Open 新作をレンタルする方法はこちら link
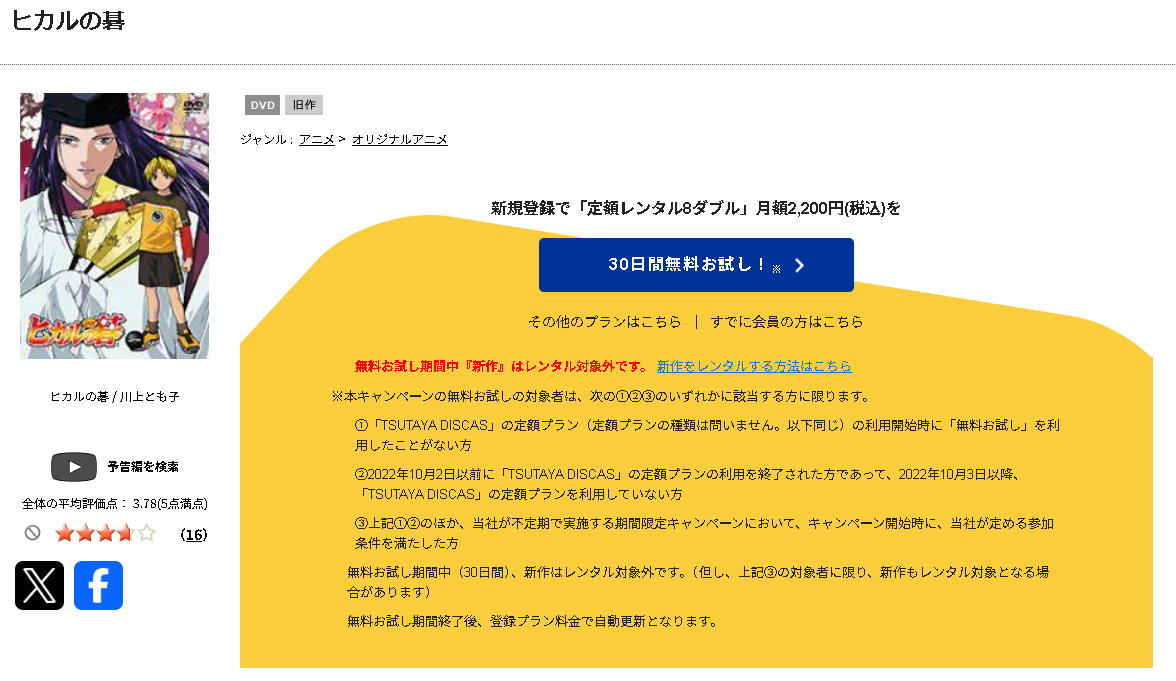1176x681 pixels. coord(754,366)
